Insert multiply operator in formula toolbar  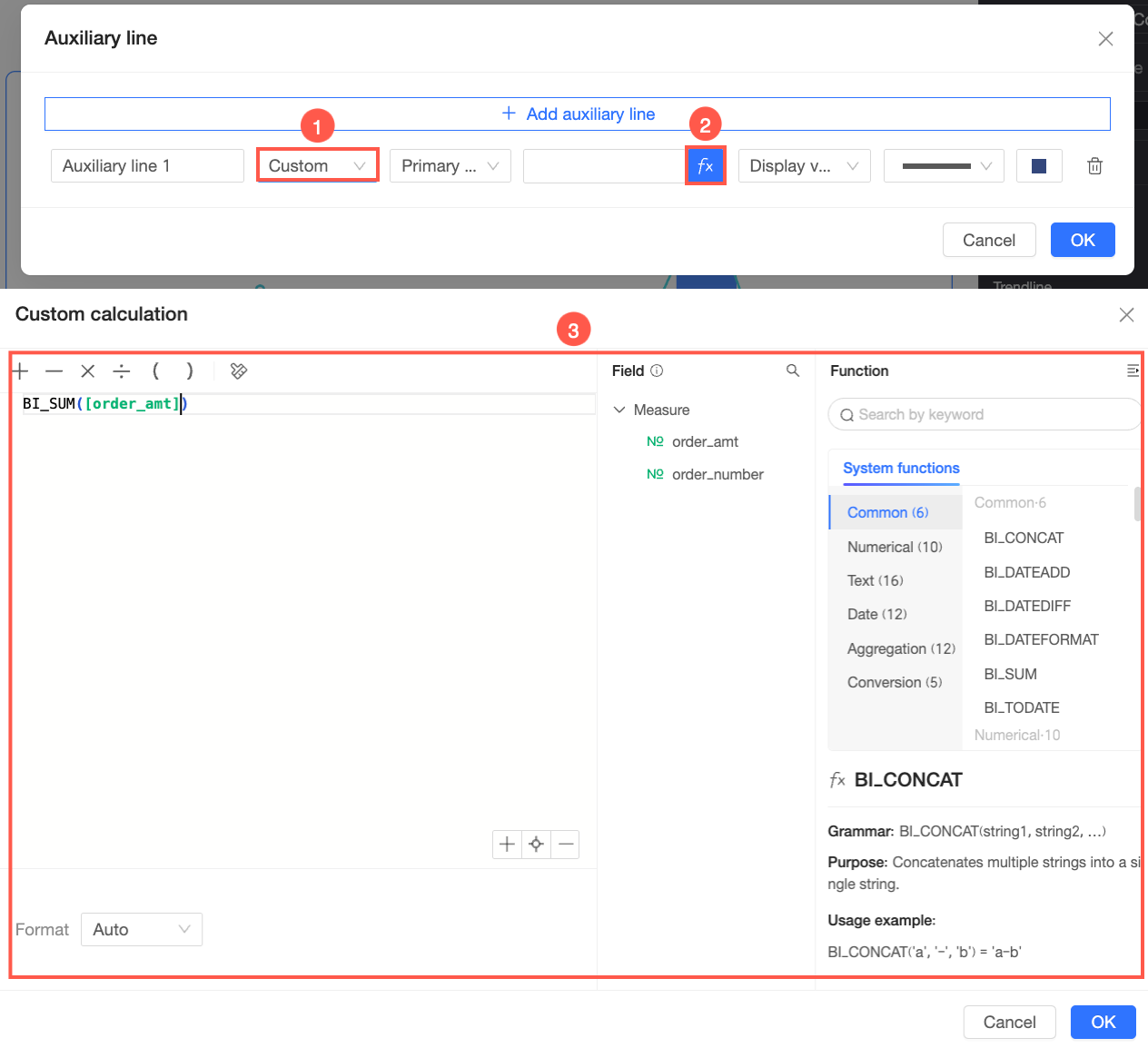pyautogui.click(x=88, y=371)
